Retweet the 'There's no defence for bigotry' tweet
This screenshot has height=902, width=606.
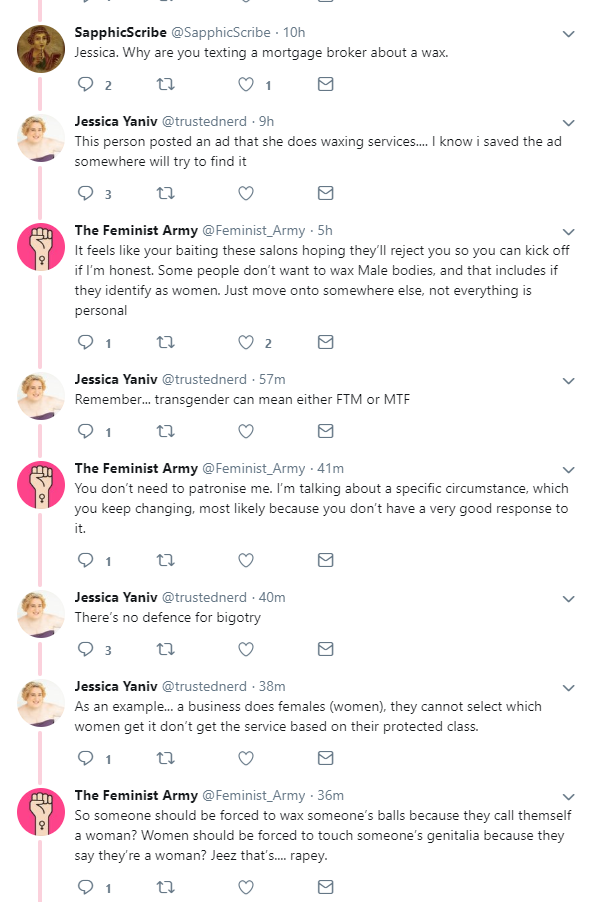point(166,649)
